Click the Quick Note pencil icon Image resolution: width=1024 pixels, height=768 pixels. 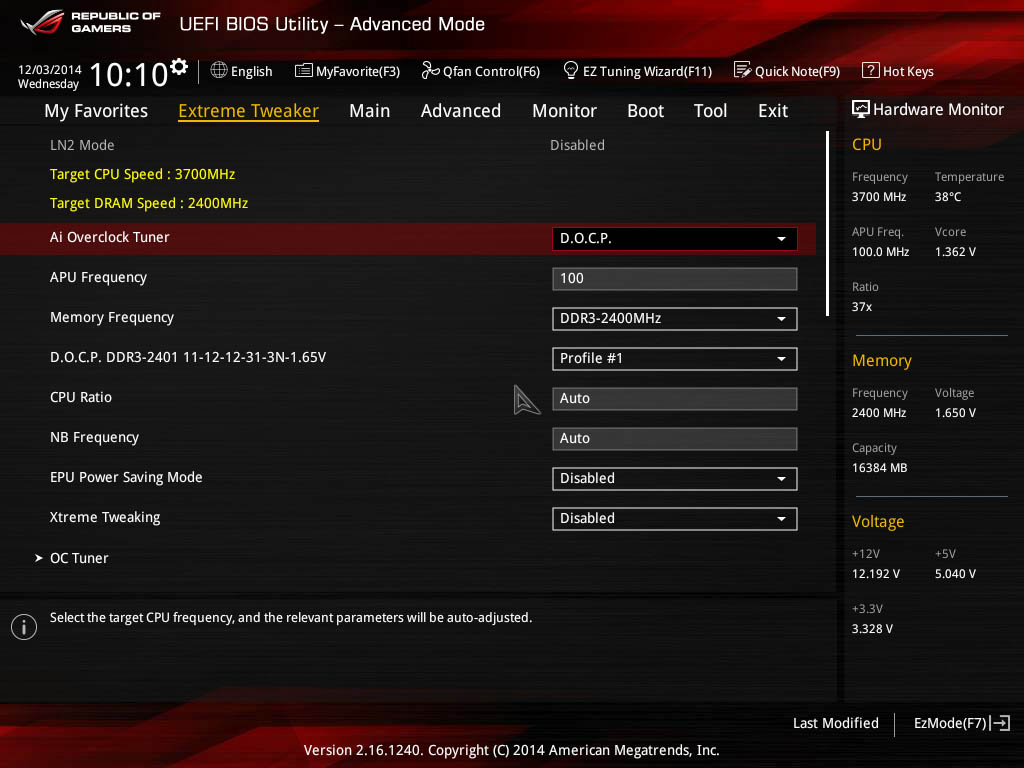[742, 70]
